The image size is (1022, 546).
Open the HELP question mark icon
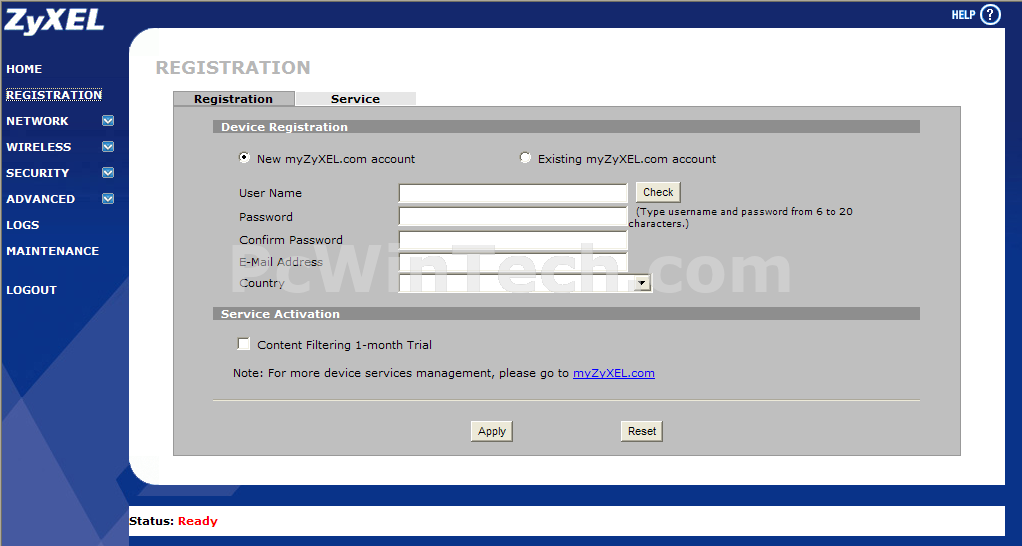coord(990,14)
